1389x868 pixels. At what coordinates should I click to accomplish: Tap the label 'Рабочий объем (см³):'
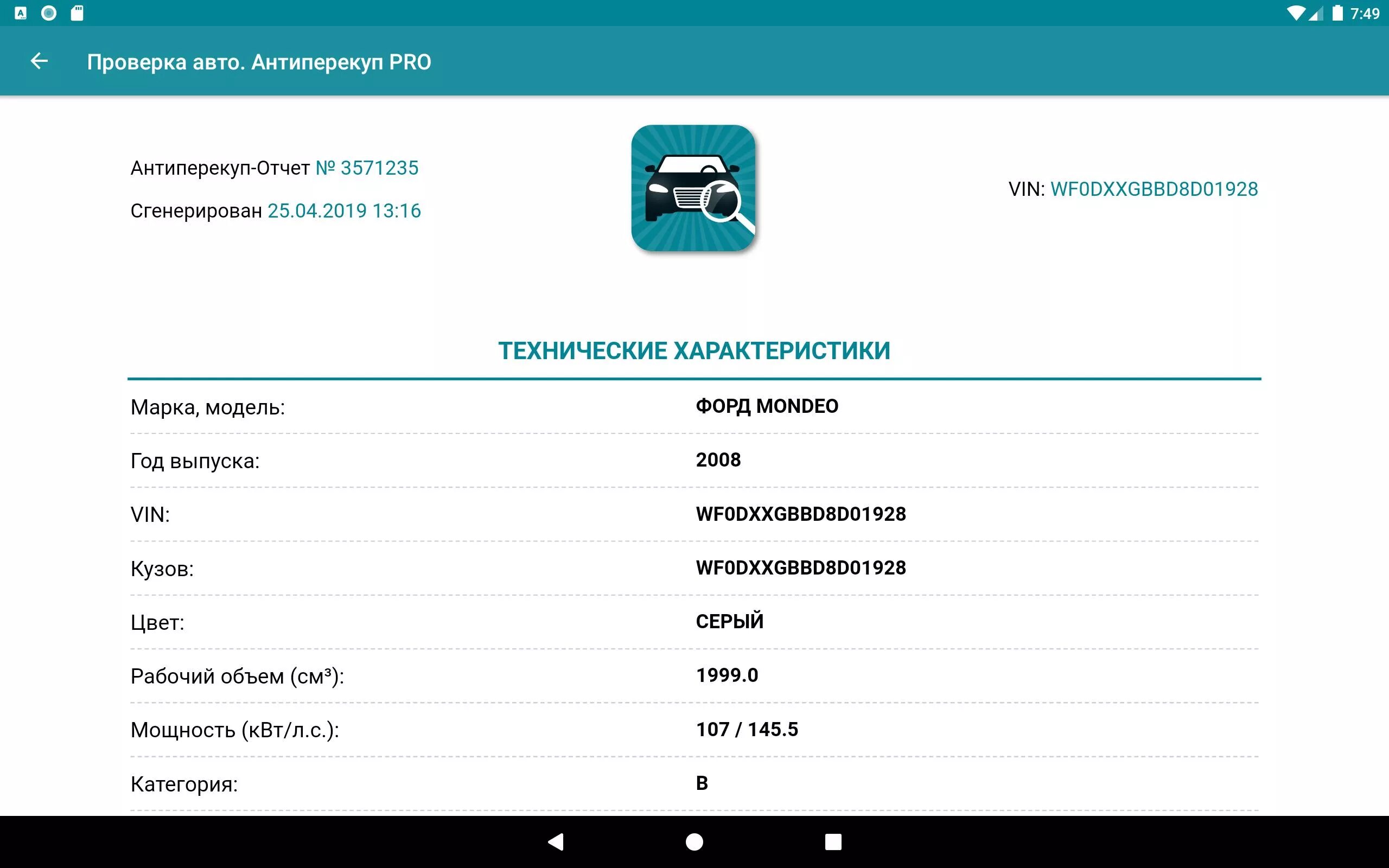pyautogui.click(x=237, y=676)
